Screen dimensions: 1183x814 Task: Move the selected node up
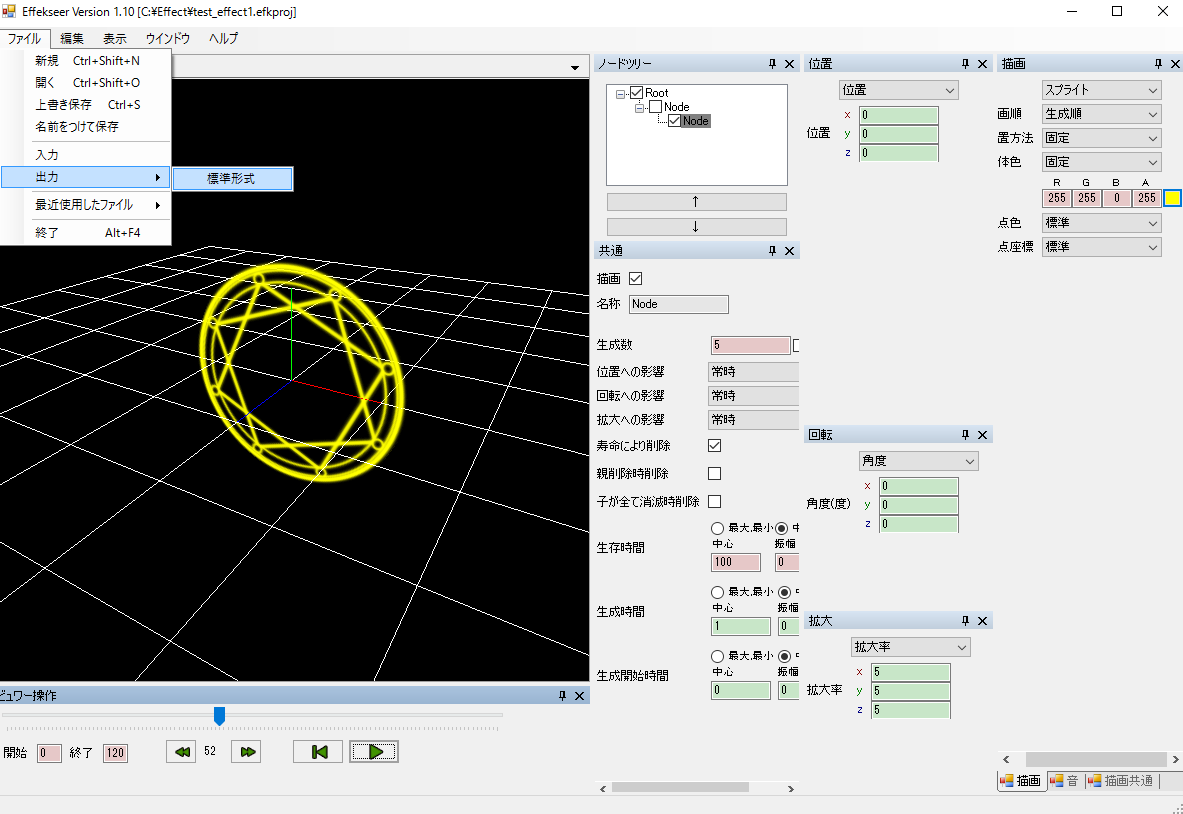[x=696, y=201]
